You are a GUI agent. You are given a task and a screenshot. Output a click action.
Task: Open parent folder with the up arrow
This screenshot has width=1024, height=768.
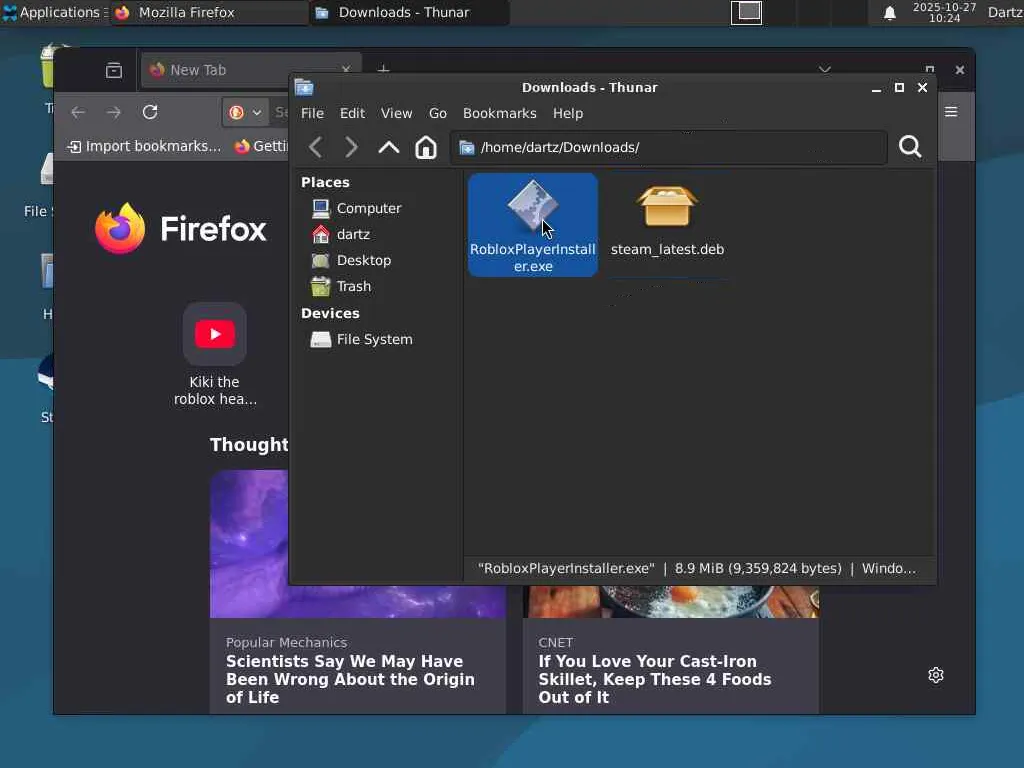pyautogui.click(x=389, y=148)
